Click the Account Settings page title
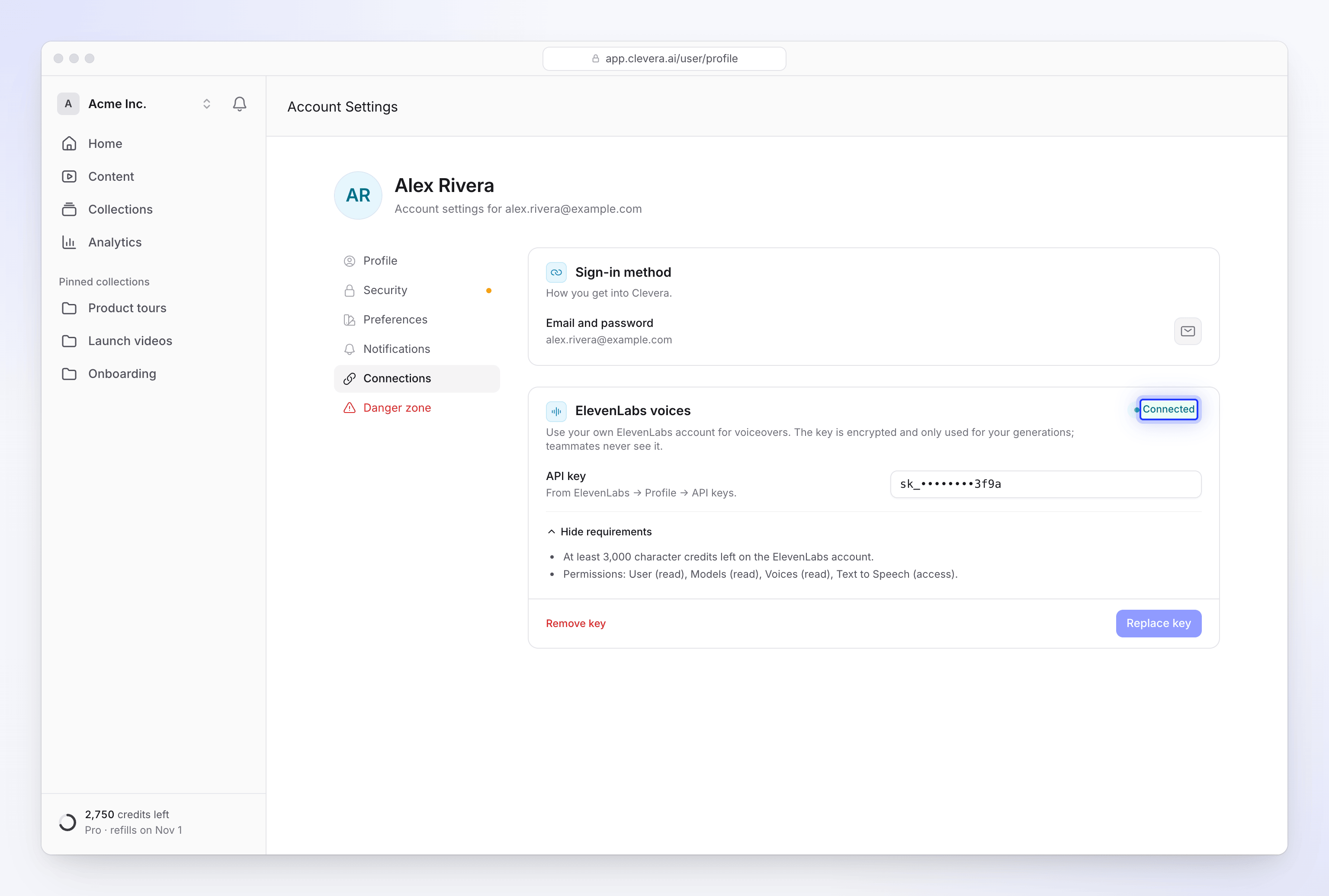This screenshot has width=1329, height=896. tap(342, 107)
